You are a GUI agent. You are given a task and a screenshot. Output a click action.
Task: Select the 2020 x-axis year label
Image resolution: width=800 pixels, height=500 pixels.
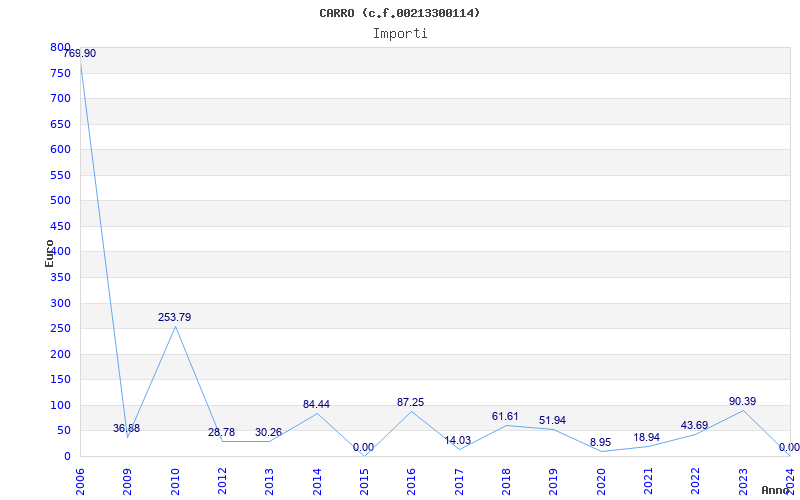(x=601, y=482)
